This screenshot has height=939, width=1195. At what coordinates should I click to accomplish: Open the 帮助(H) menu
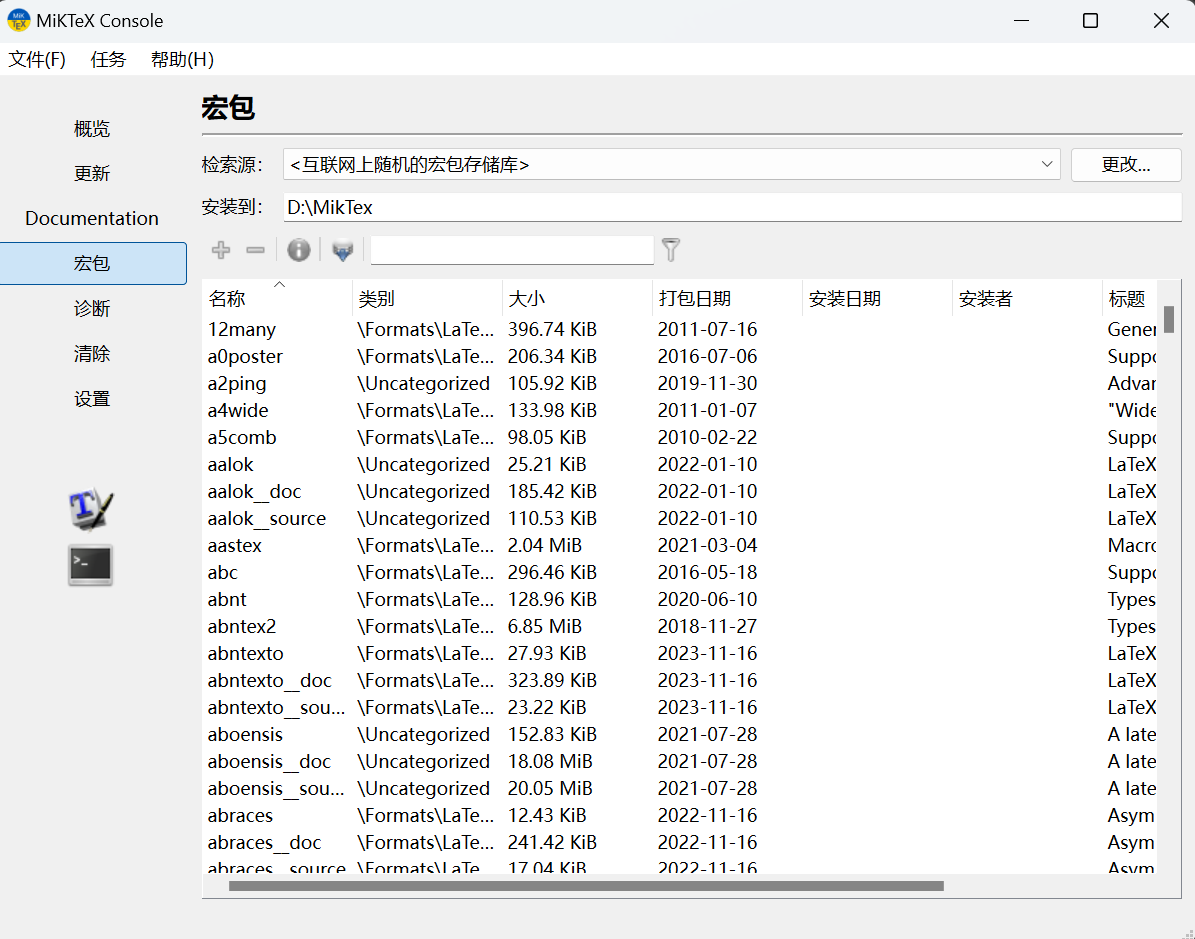(182, 59)
